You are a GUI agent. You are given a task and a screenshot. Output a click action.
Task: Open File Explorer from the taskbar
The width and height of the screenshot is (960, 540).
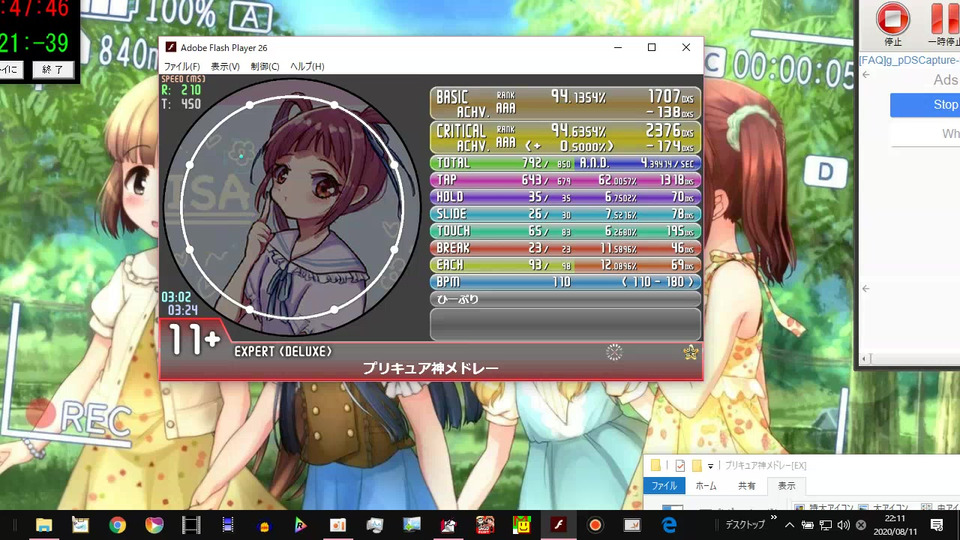pos(43,525)
